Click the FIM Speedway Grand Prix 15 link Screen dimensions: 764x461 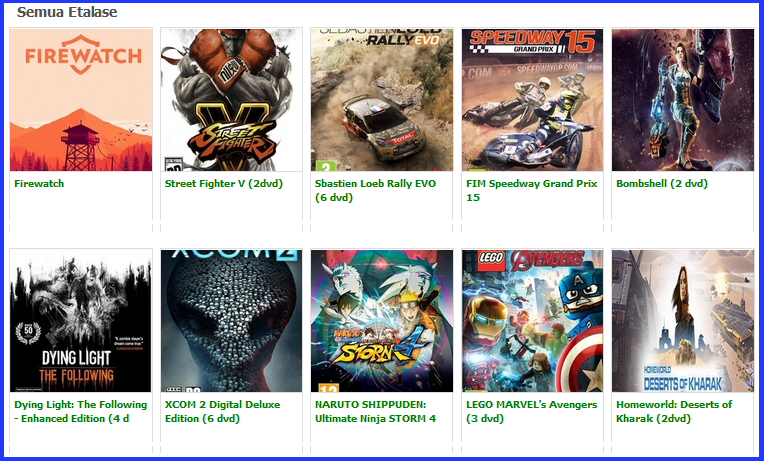pos(532,191)
